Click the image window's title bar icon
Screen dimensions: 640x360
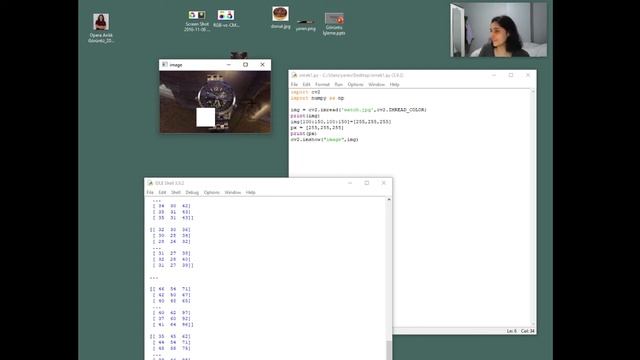[164, 64]
